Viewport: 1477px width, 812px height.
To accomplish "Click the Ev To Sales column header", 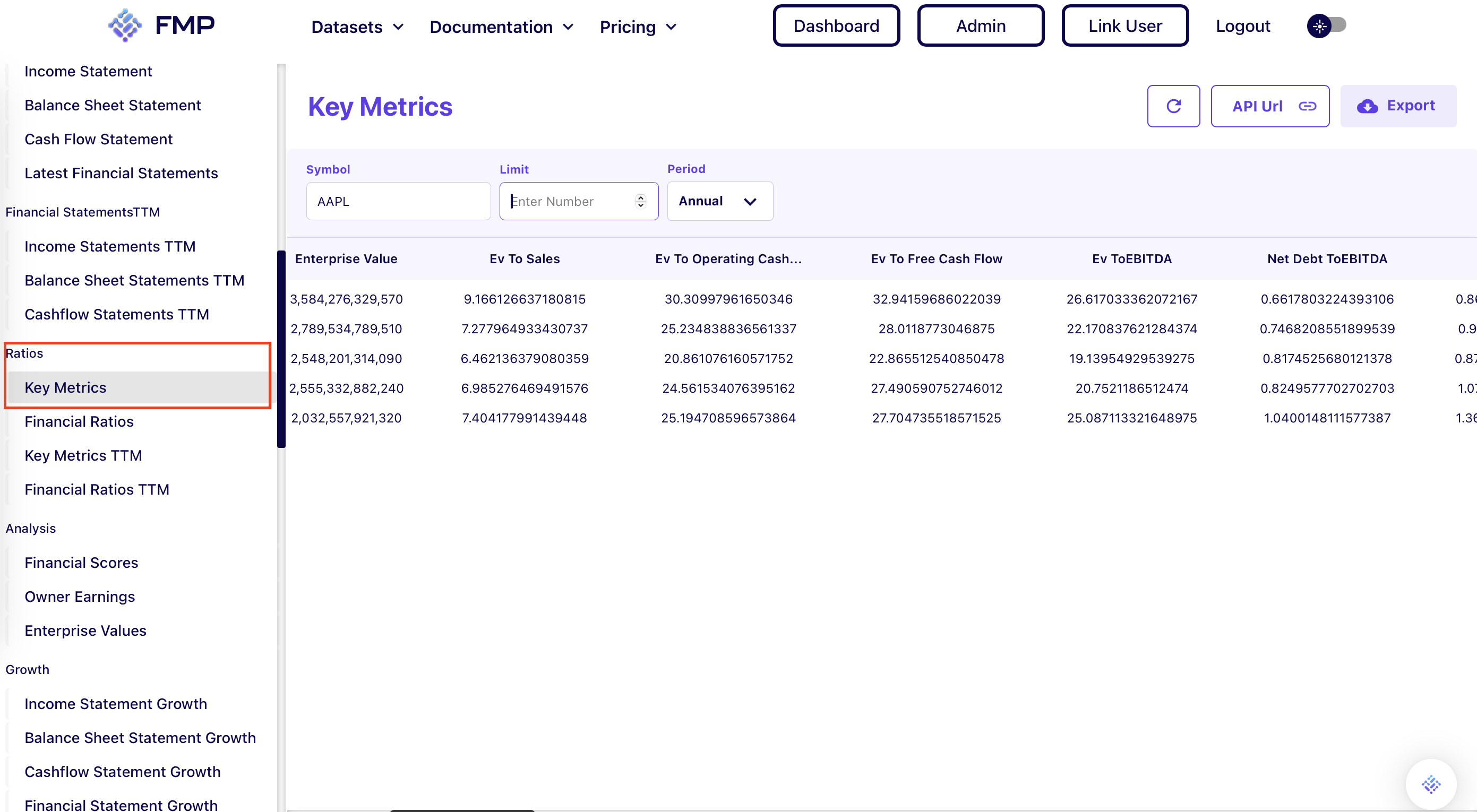I will pyautogui.click(x=525, y=259).
